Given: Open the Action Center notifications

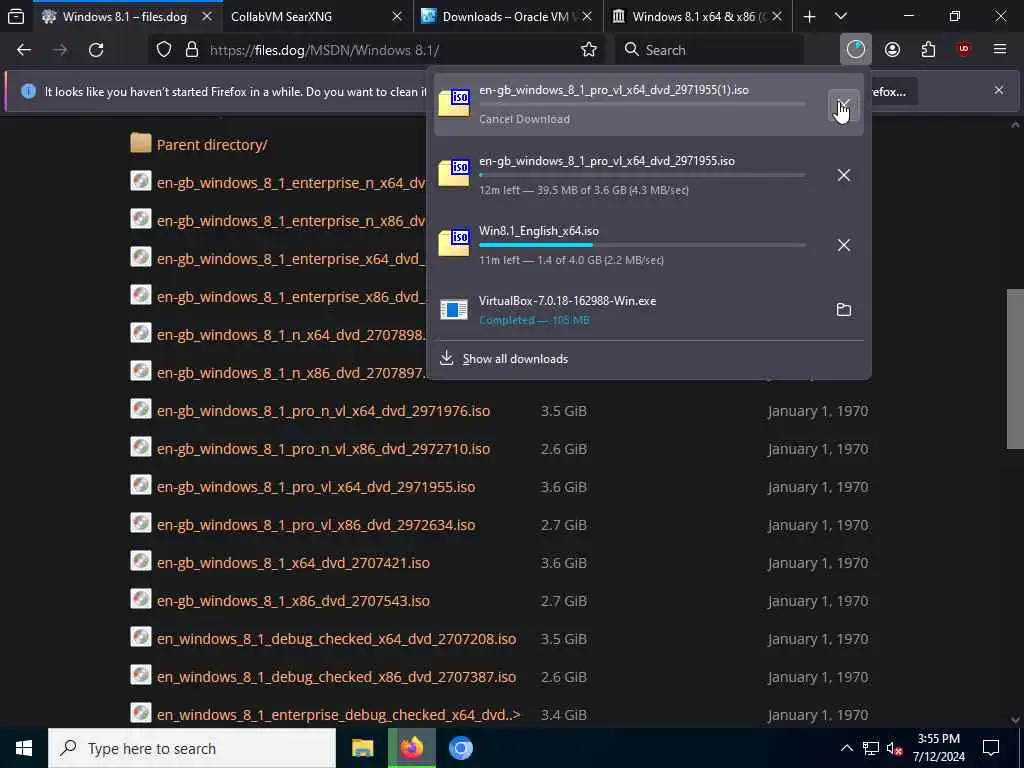Looking at the screenshot, I should [991, 748].
